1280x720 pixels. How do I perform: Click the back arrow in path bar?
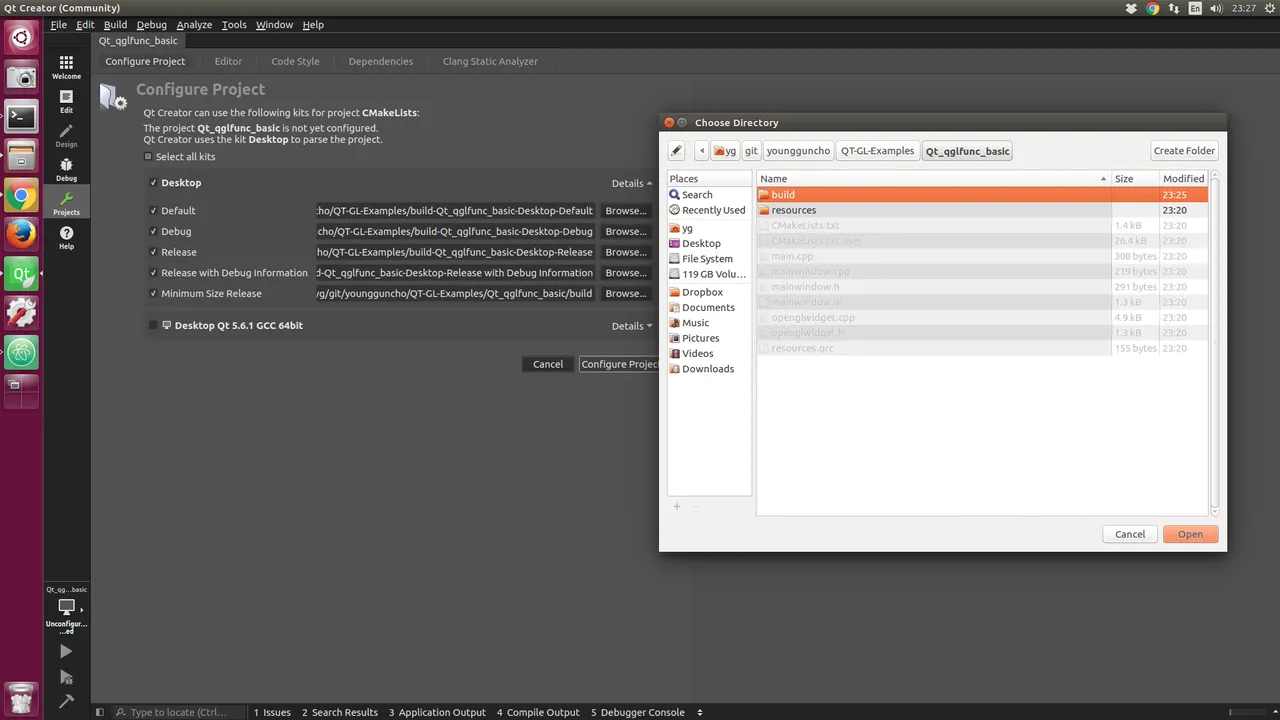click(702, 151)
